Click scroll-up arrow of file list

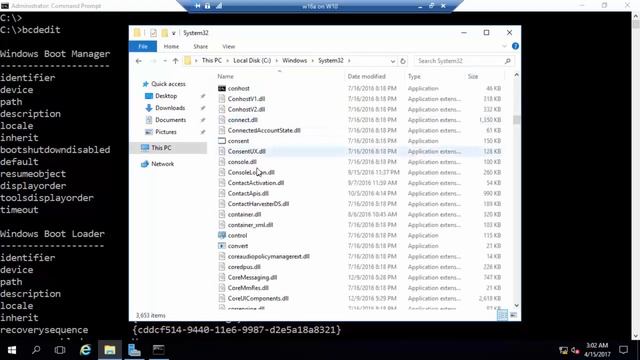tap(516, 75)
